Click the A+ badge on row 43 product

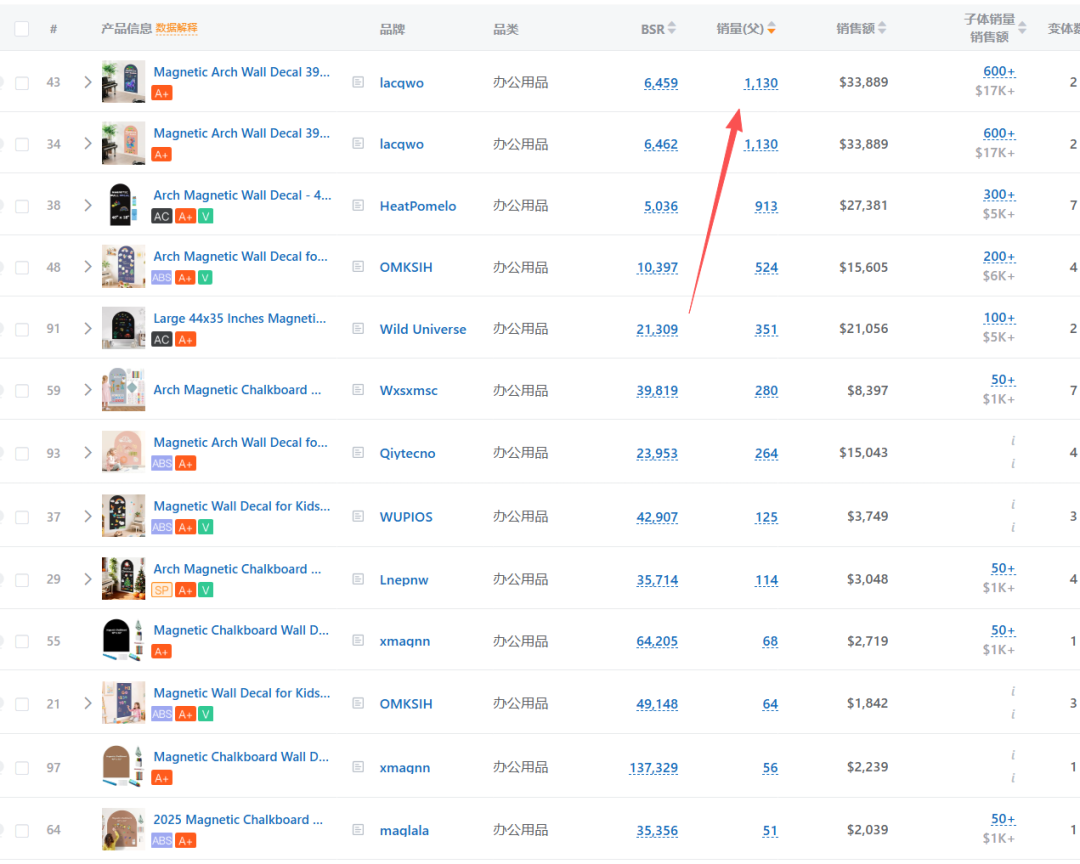point(162,93)
